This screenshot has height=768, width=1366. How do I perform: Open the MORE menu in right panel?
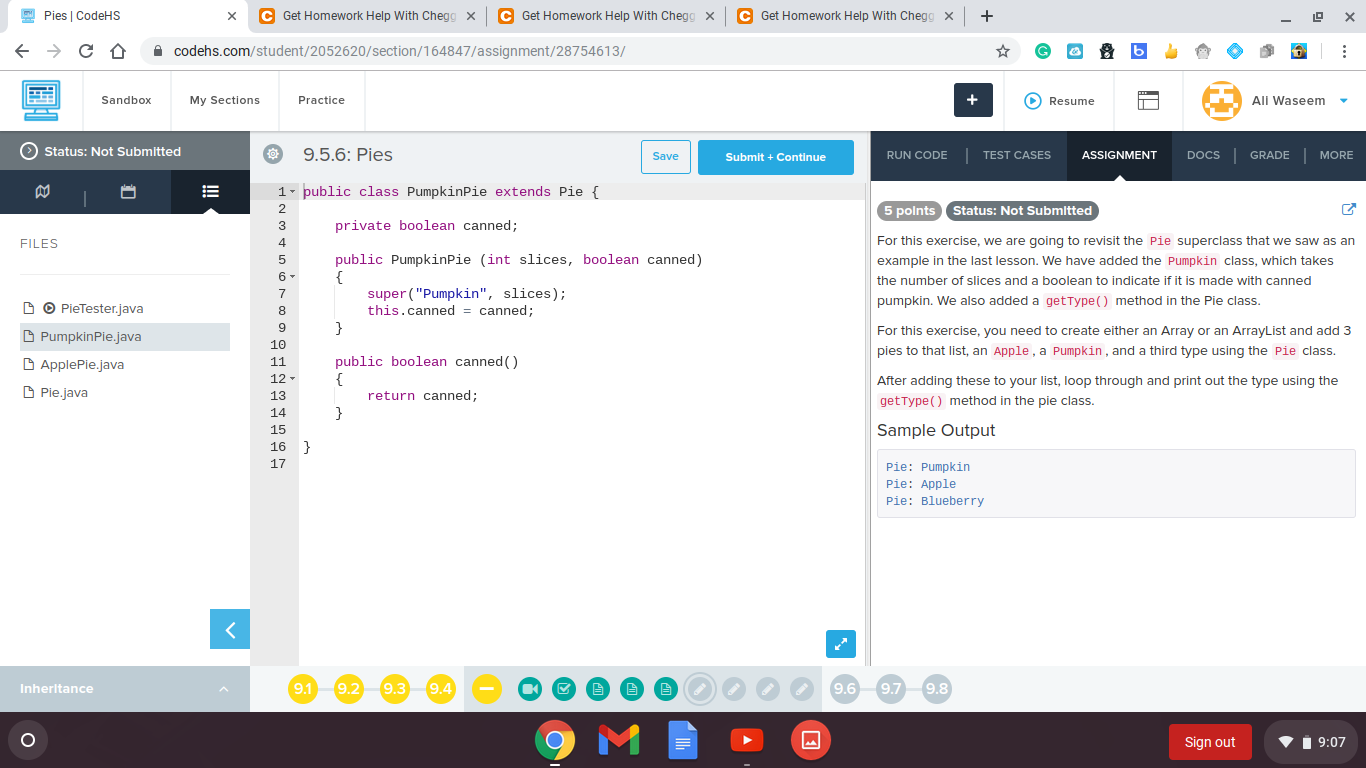pos(1336,155)
